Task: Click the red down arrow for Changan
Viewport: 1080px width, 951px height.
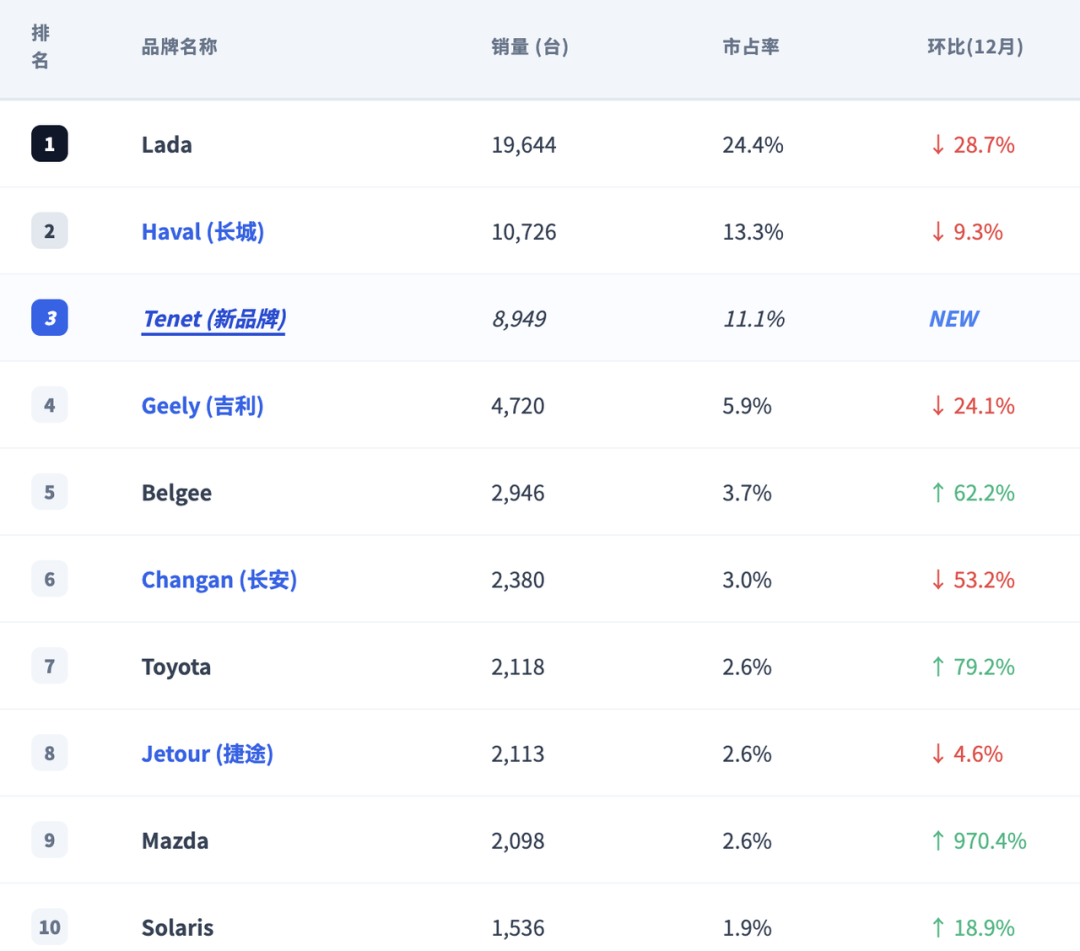Action: coord(937,580)
